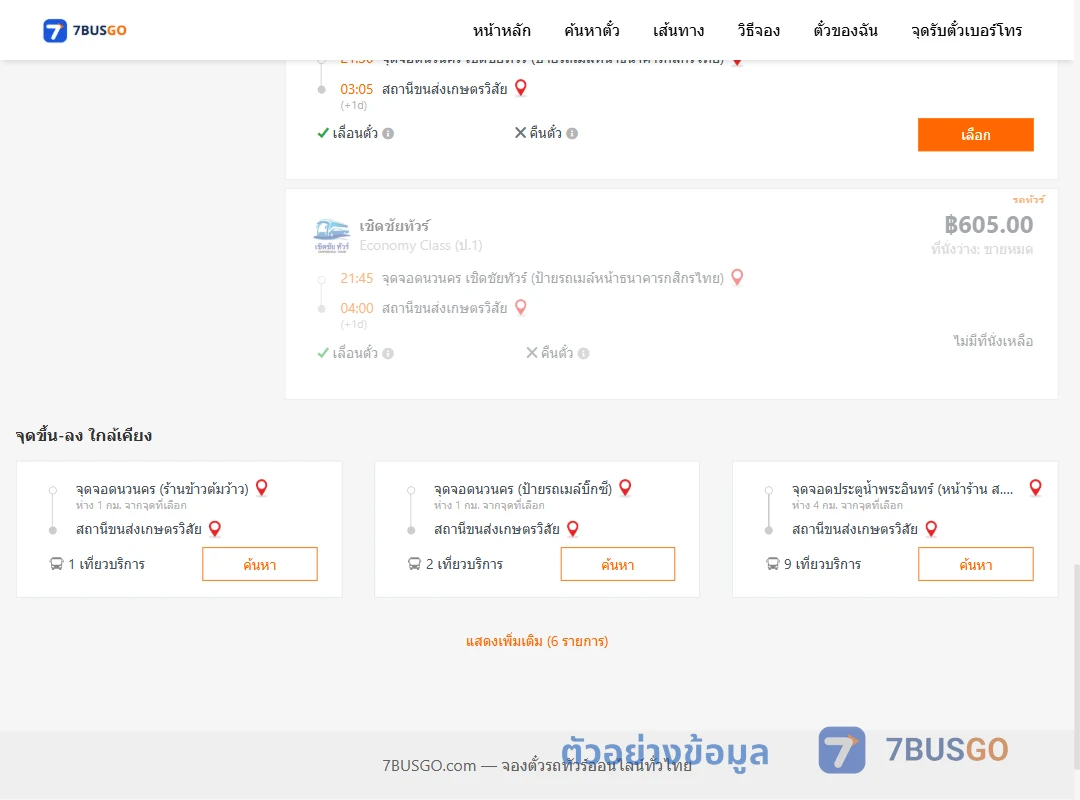Click the Economy Class (ป.1) label
This screenshot has height=800, width=1080.
[421, 245]
